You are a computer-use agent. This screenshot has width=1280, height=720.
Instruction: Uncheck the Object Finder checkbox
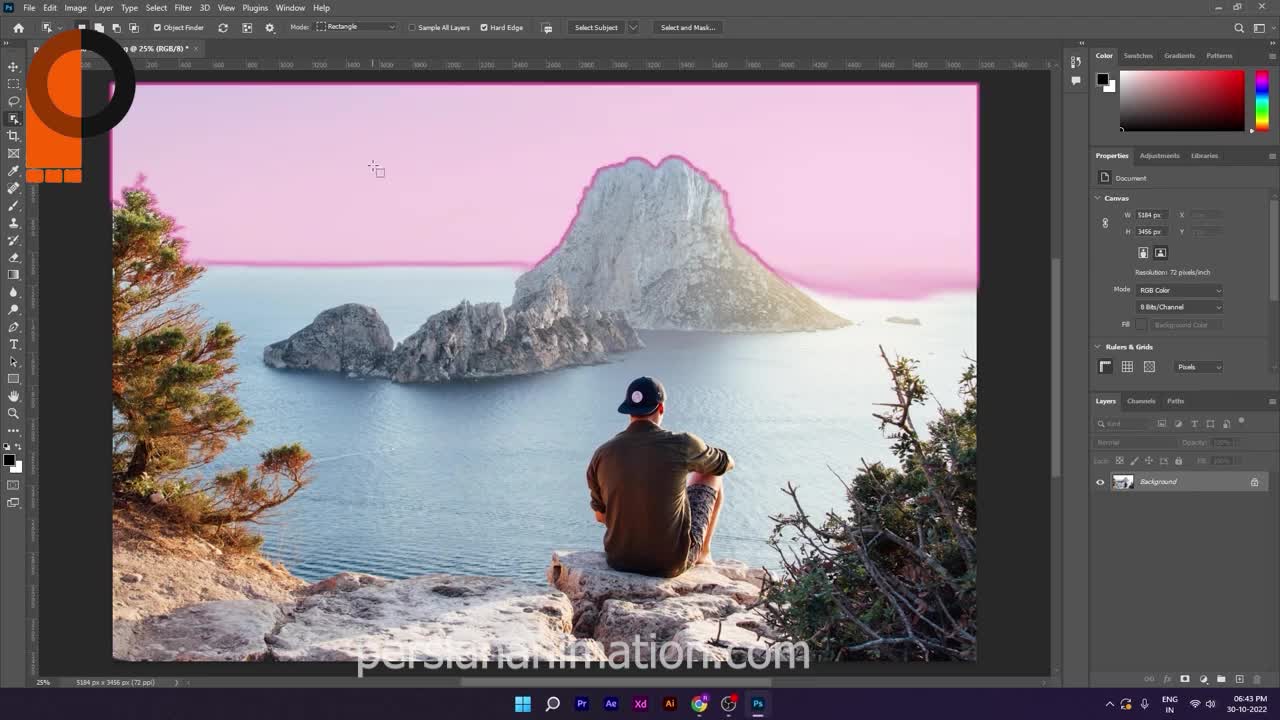coord(157,28)
